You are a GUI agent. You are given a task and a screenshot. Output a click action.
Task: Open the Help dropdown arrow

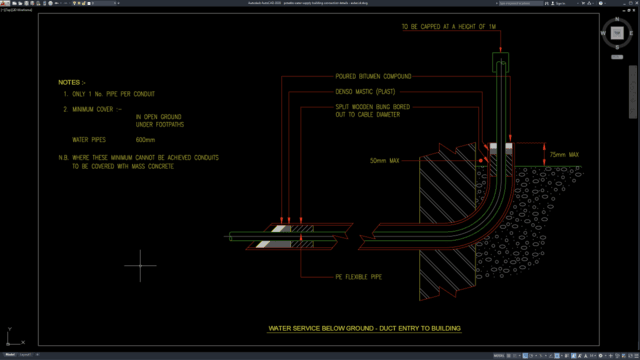click(x=606, y=3)
